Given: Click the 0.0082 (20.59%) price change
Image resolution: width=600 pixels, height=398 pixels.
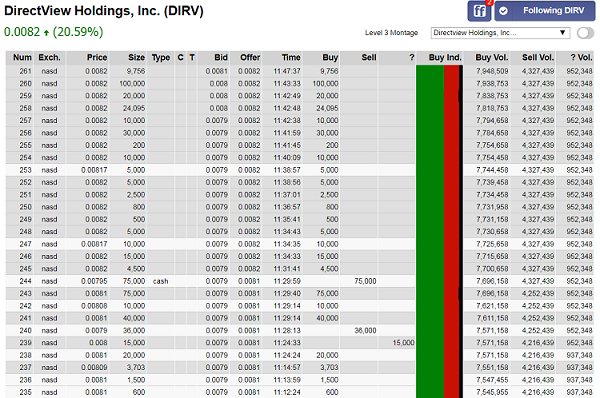Looking at the screenshot, I should [x=54, y=32].
